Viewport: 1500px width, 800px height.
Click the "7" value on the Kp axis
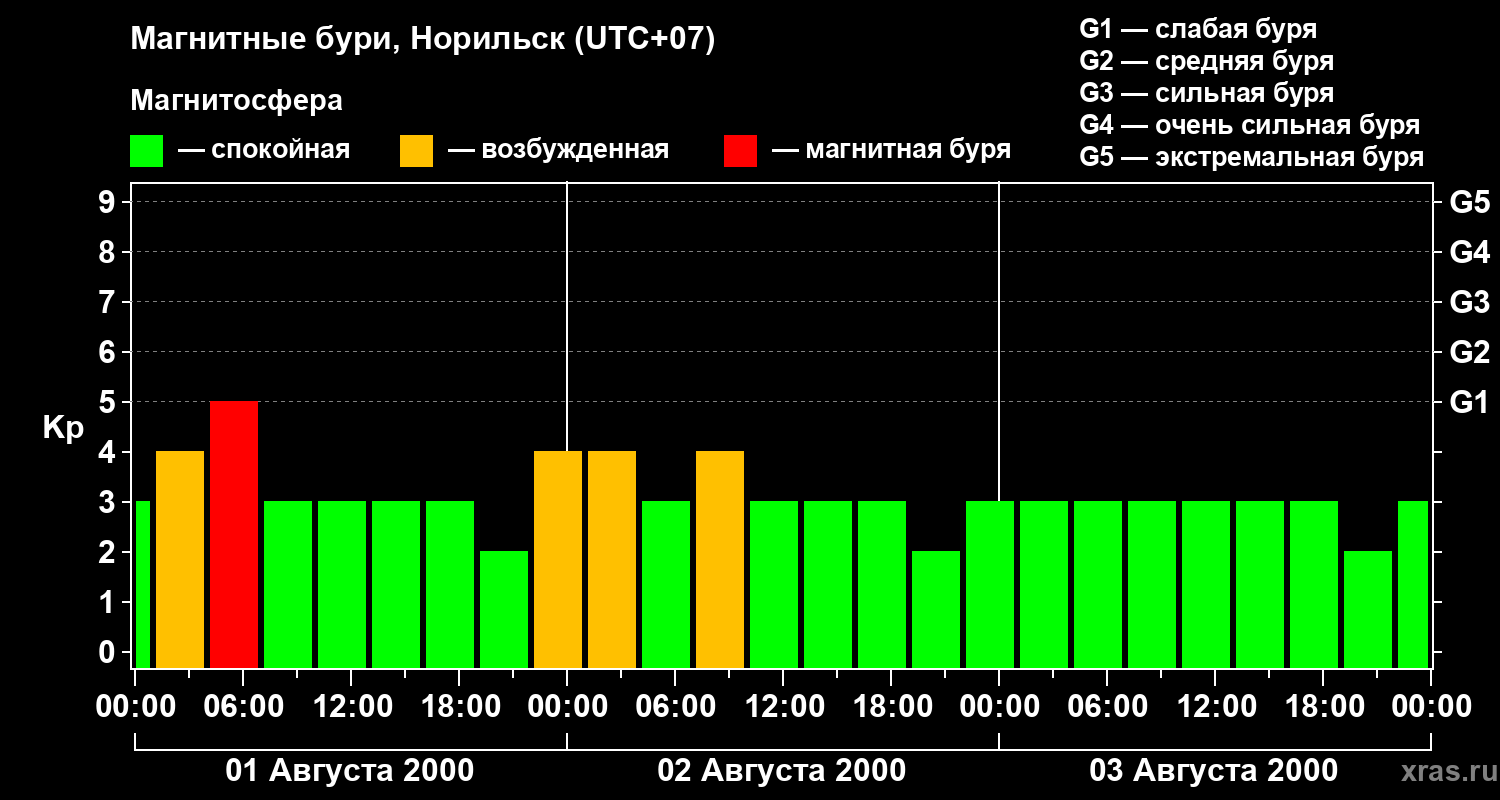(x=109, y=302)
